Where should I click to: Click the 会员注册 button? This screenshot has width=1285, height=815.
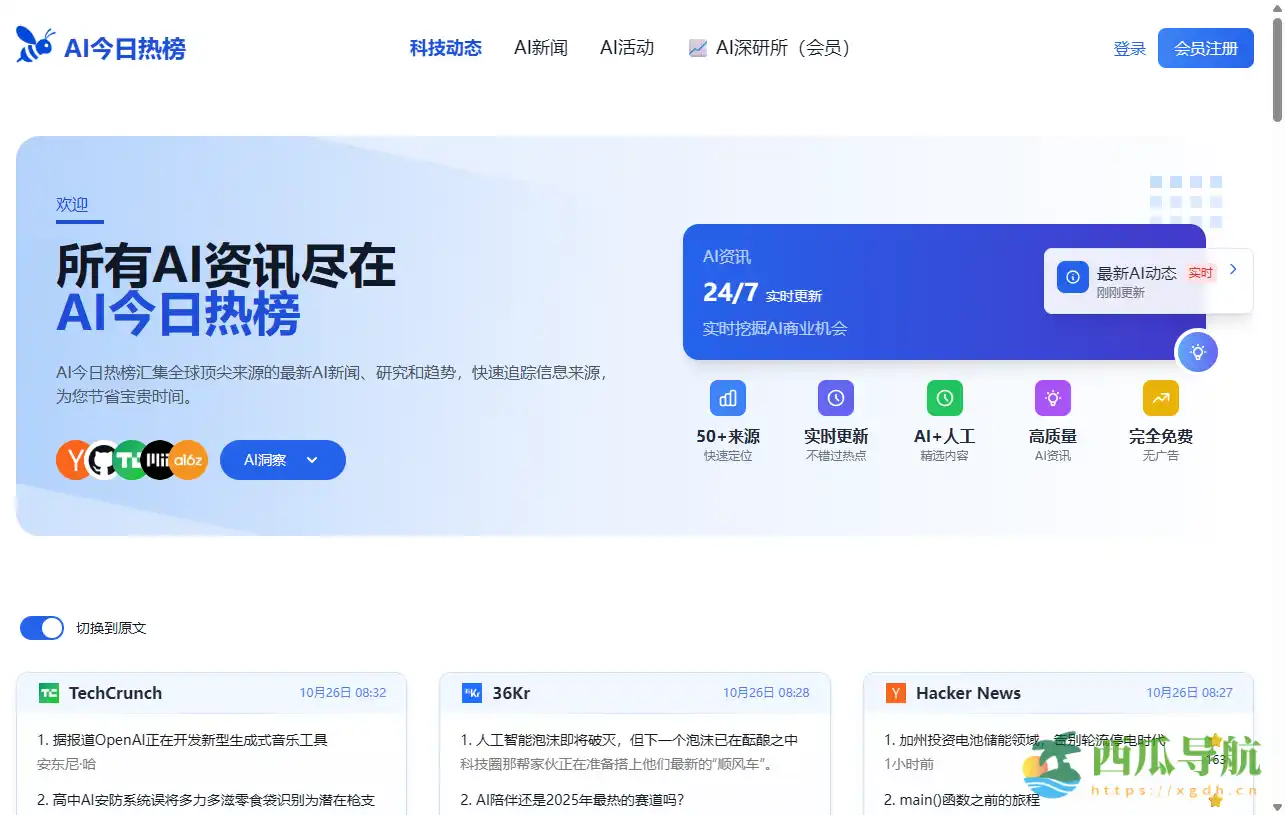click(x=1205, y=48)
